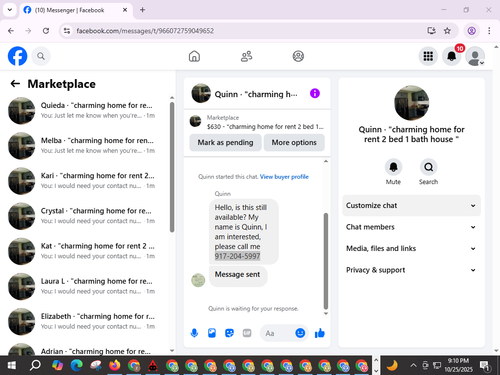Open the Facebook menu grid icon
Viewport: 500px width, 375px height.
coord(428,56)
